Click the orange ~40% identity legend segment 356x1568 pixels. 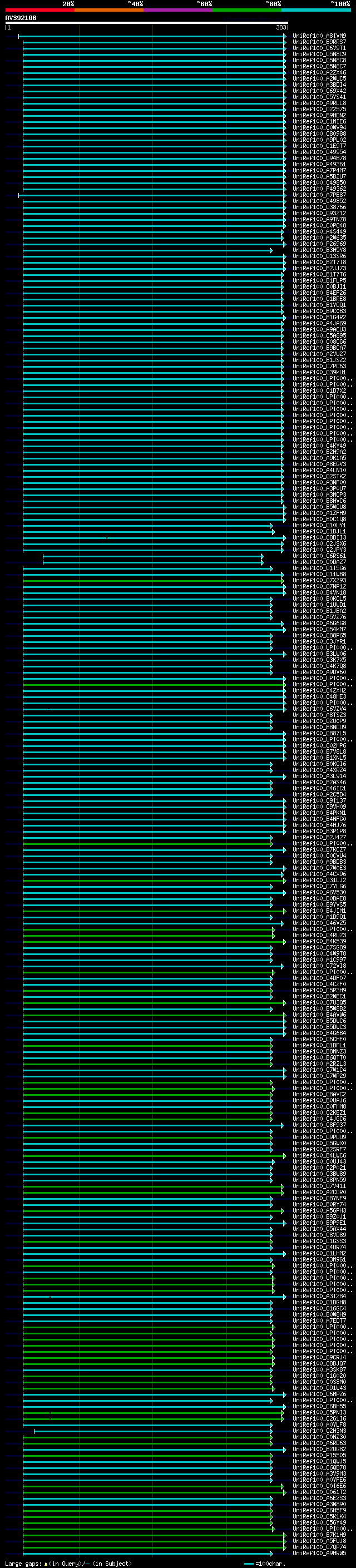109,10
